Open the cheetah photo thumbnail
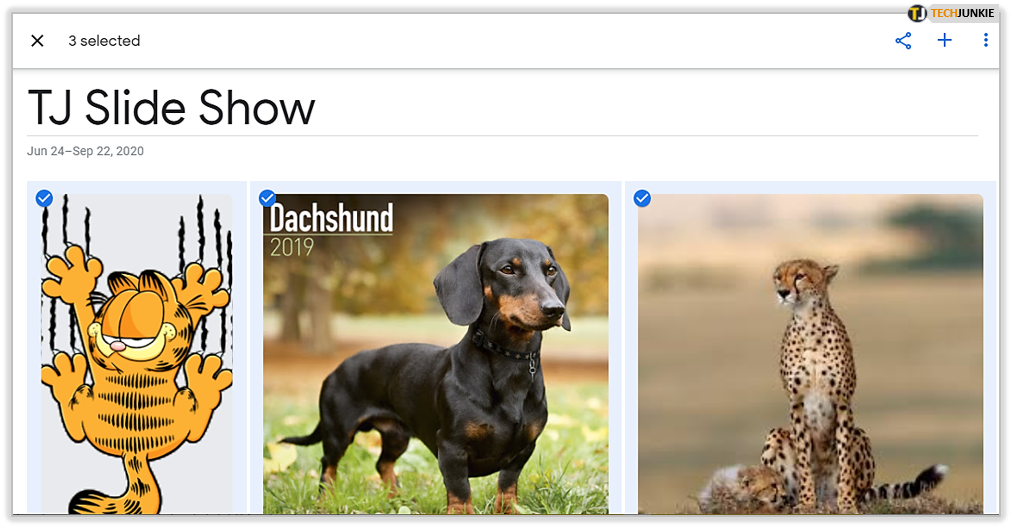 (x=811, y=354)
